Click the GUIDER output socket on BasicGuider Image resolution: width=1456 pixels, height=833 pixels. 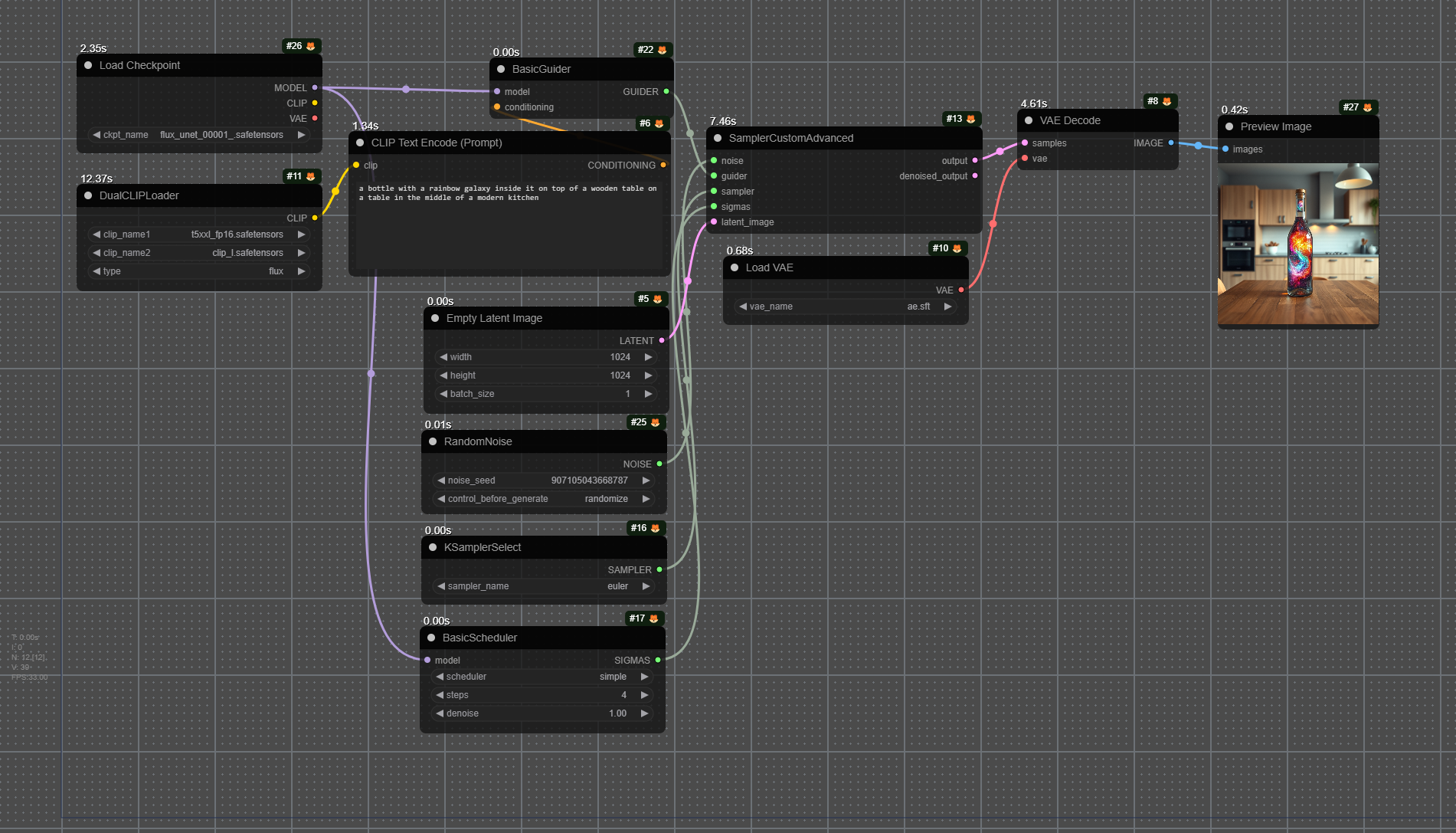[x=666, y=92]
